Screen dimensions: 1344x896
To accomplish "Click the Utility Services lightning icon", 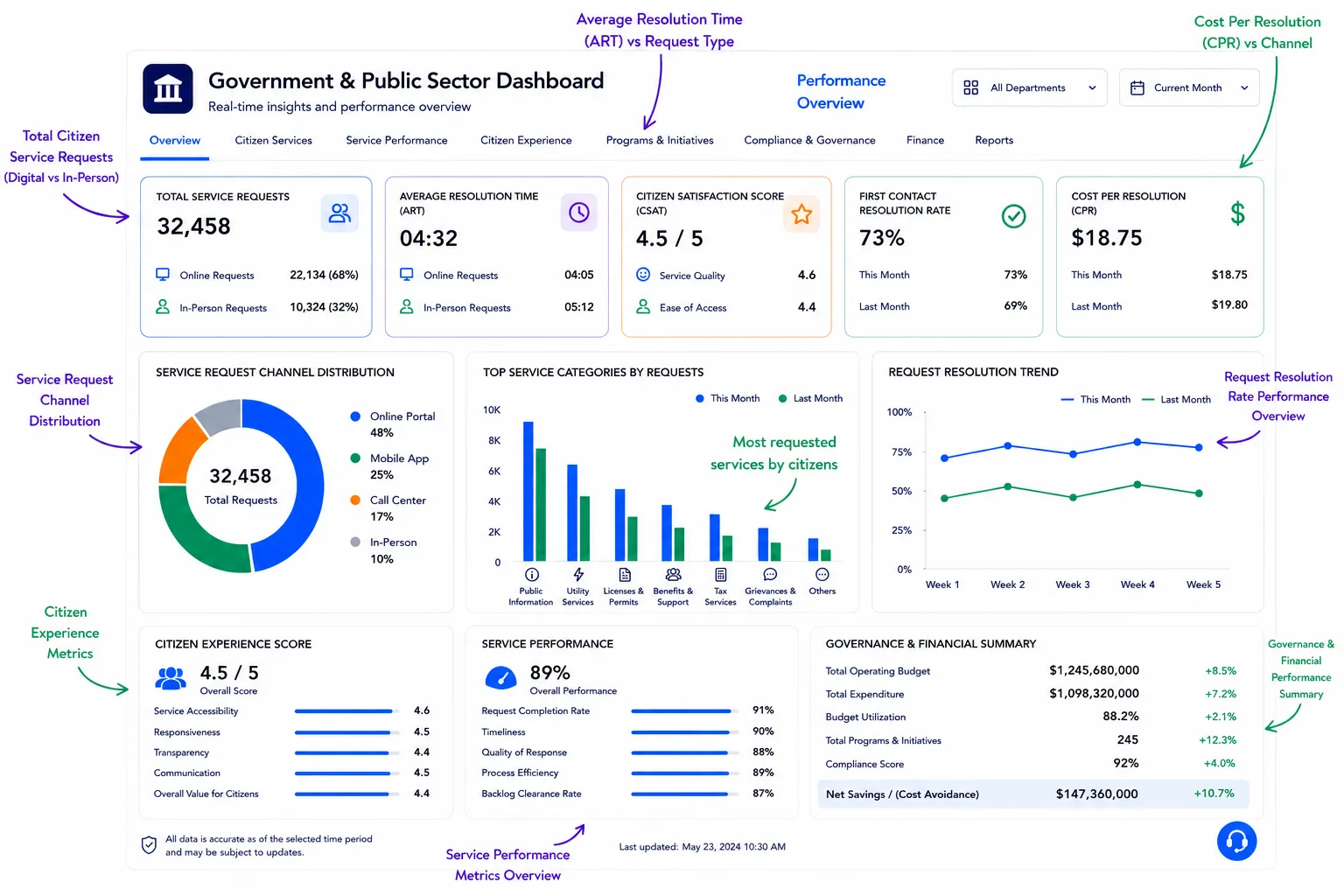I will 578,575.
